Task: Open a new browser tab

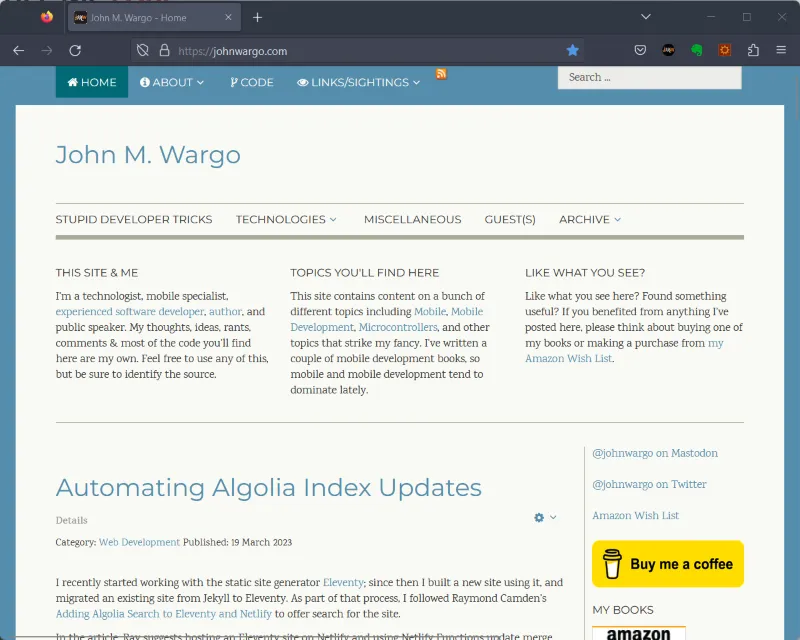Action: [258, 18]
